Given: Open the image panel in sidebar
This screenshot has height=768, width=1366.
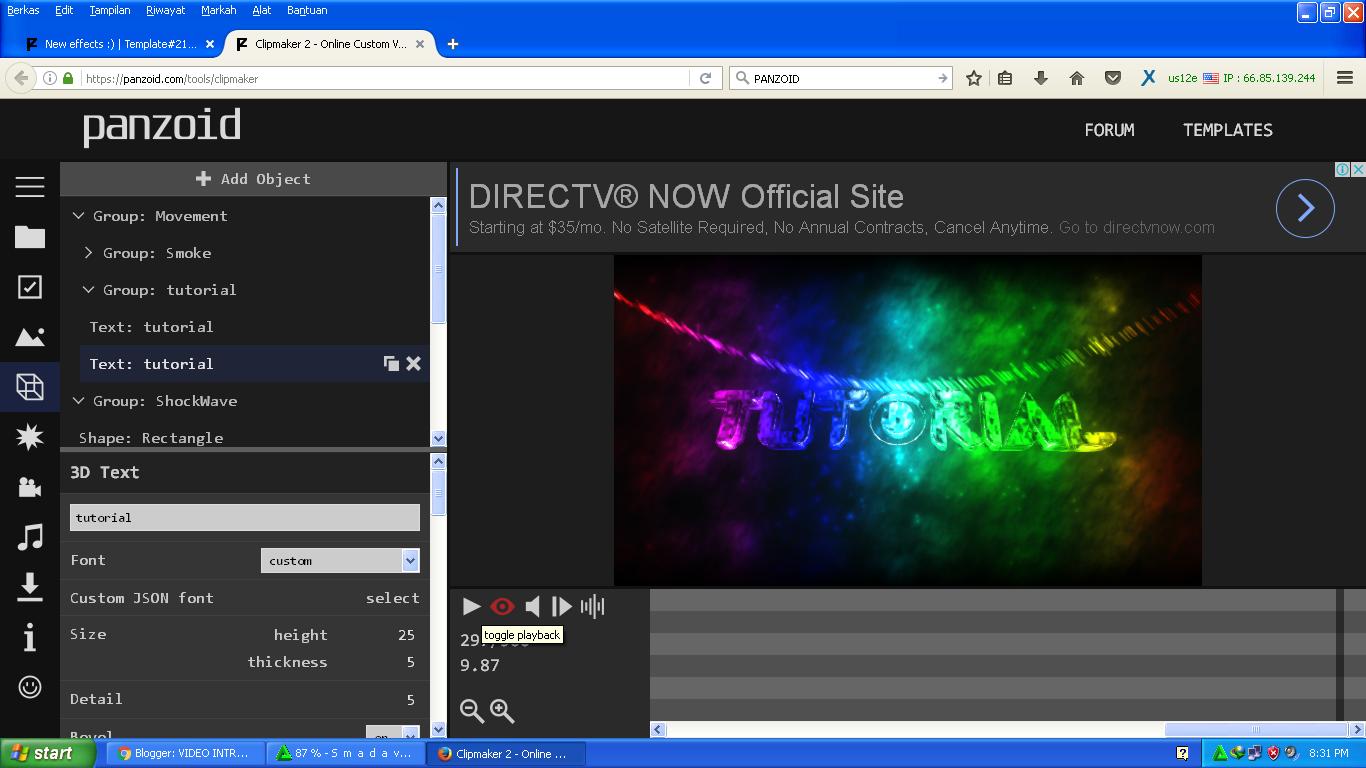Looking at the screenshot, I should (x=30, y=337).
